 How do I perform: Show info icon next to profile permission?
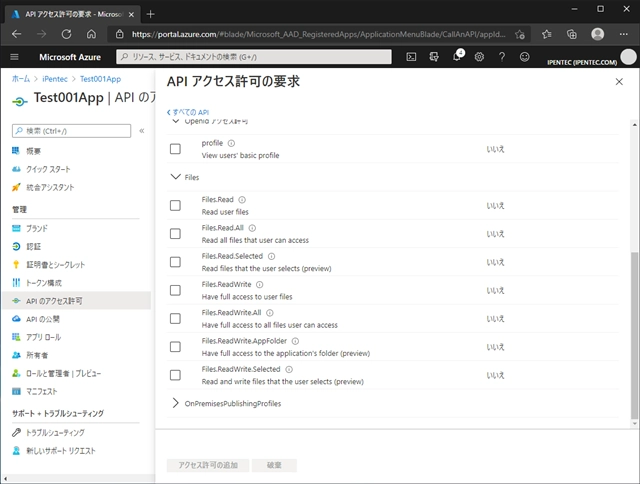pyautogui.click(x=231, y=143)
